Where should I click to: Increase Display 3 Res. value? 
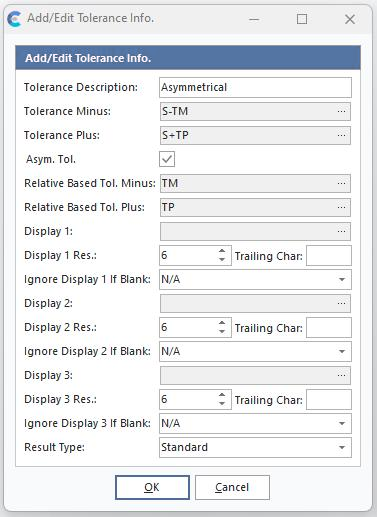tap(222, 395)
